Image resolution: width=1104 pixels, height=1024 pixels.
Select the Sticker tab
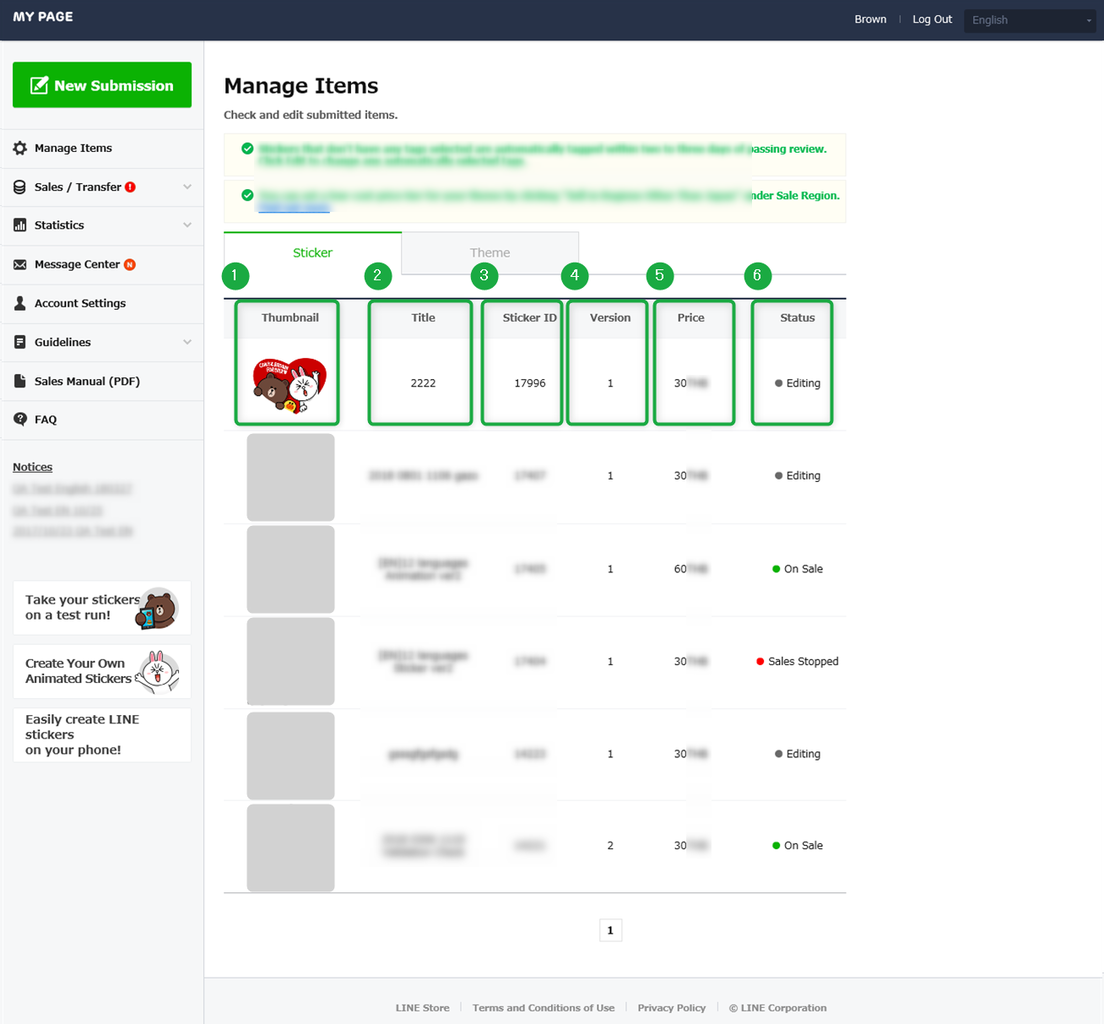pos(312,253)
